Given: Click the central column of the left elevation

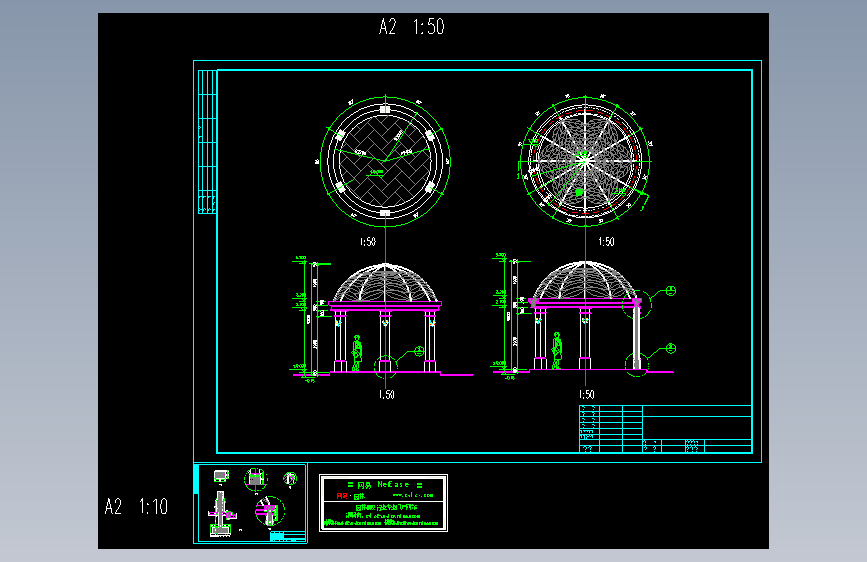Looking at the screenshot, I should (x=385, y=341).
